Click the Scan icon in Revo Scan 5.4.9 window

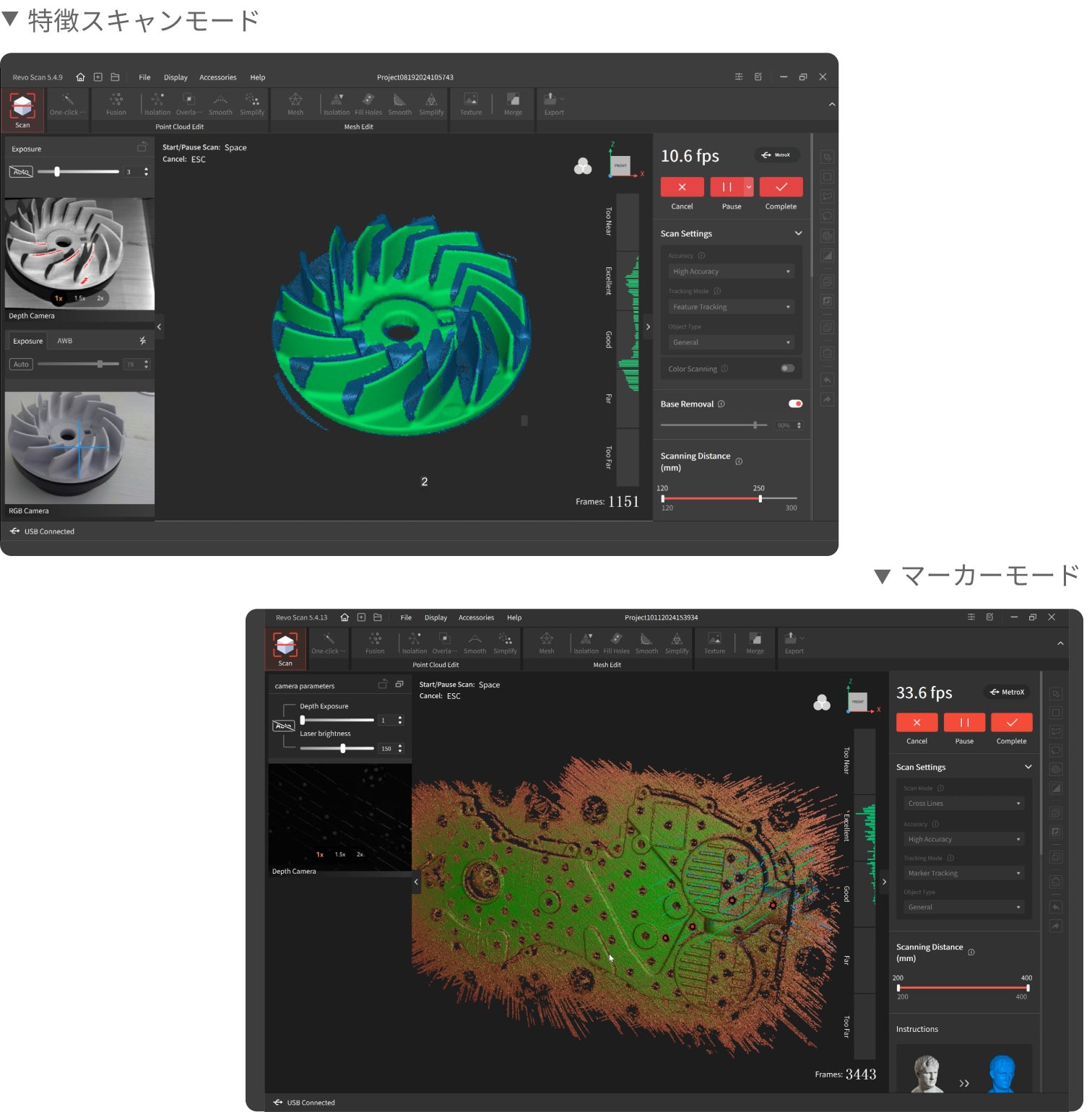tap(23, 108)
